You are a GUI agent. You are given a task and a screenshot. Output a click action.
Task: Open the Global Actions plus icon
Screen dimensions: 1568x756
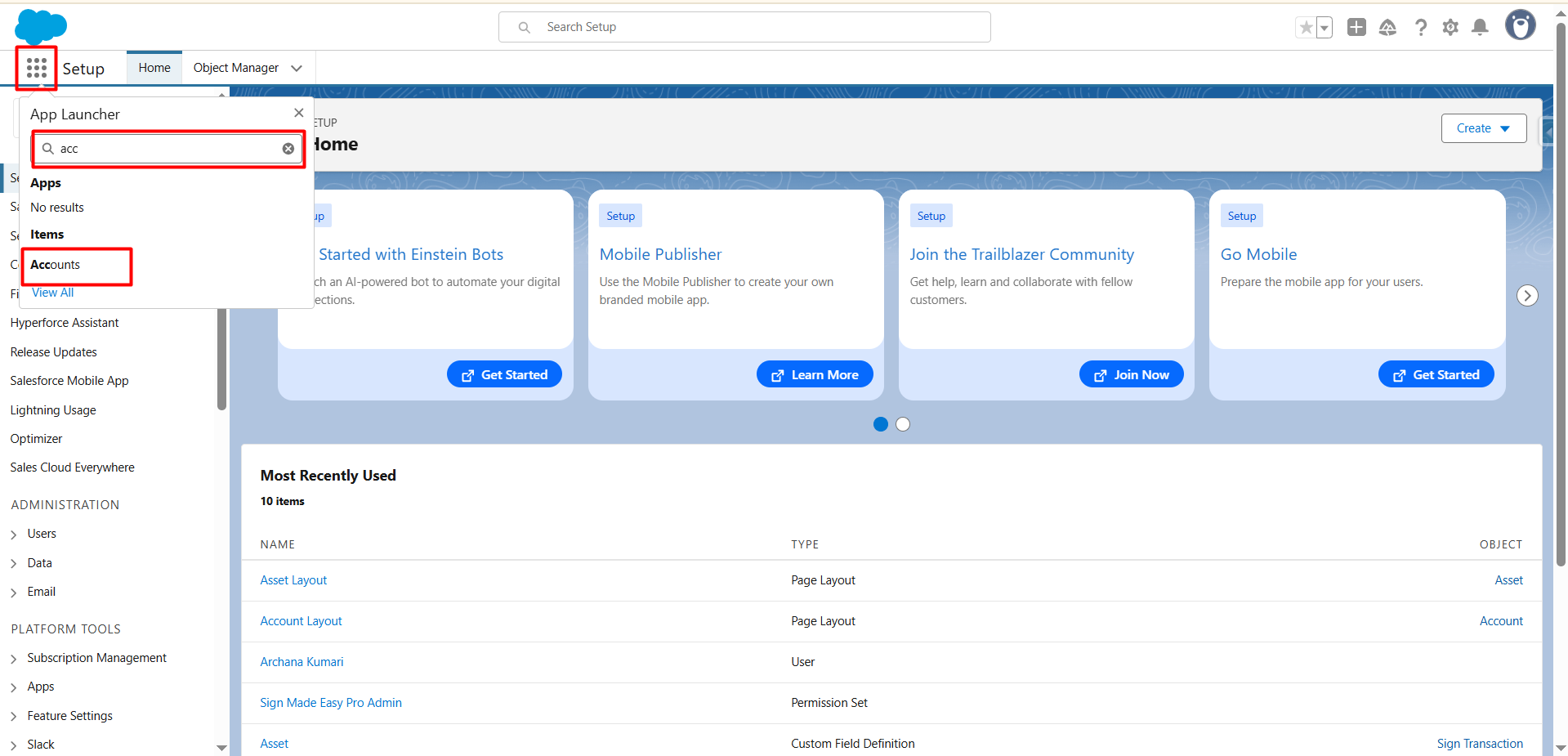1356,27
